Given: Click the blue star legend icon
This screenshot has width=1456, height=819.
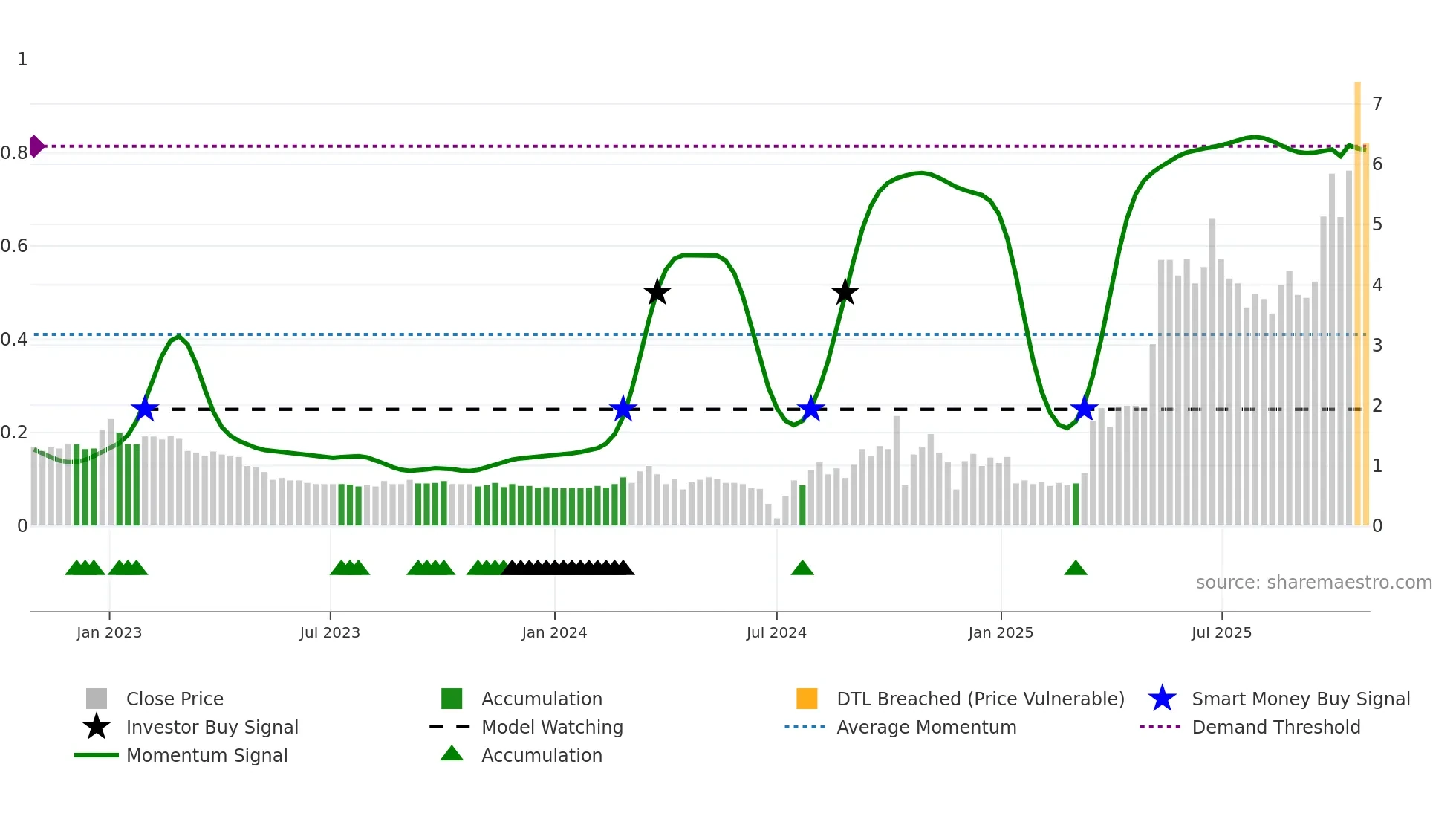Looking at the screenshot, I should (x=1162, y=699).
